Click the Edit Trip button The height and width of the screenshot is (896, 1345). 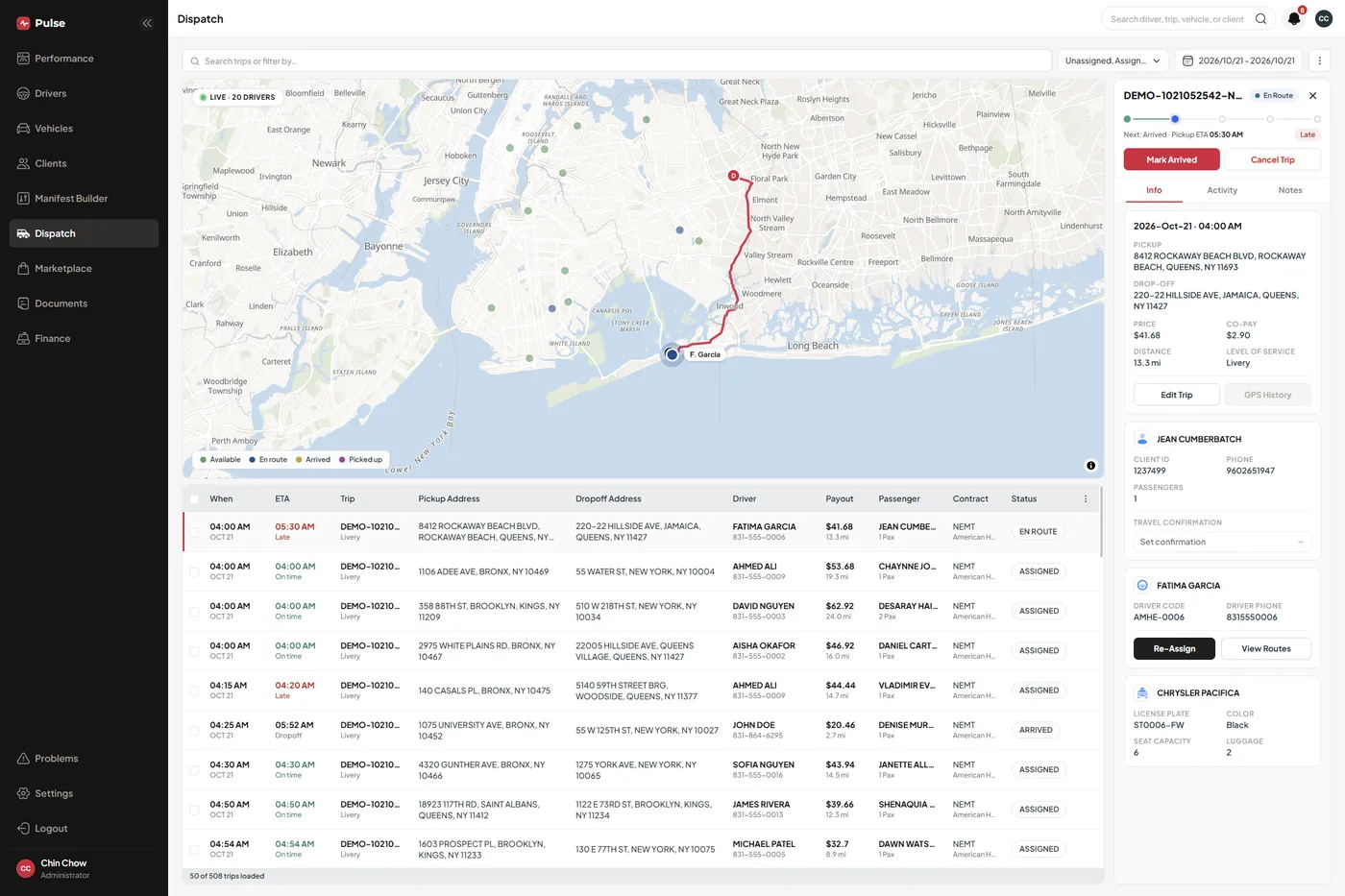(x=1177, y=395)
